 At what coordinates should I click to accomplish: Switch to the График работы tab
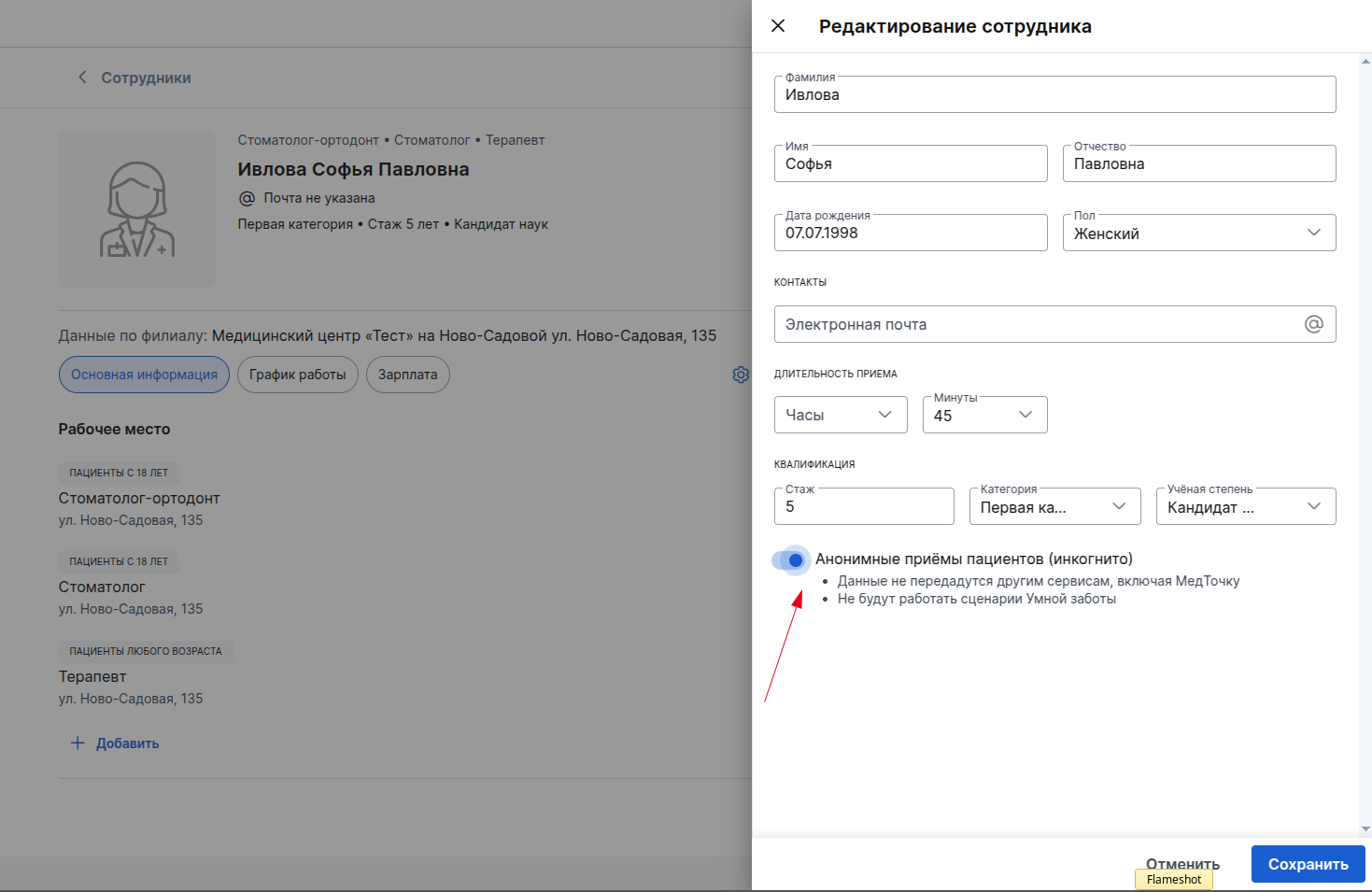pos(298,375)
